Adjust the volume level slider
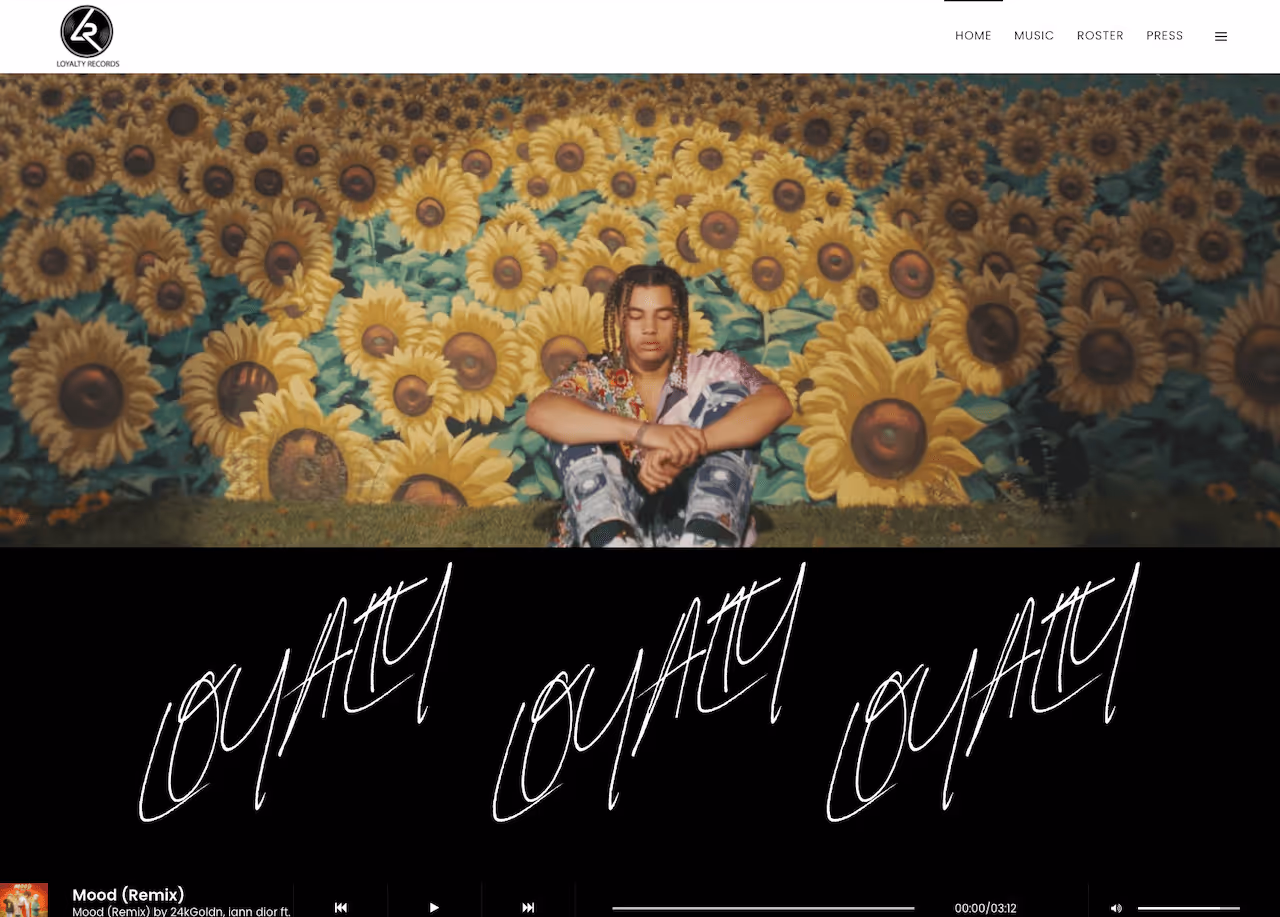This screenshot has width=1280, height=917. click(x=1189, y=908)
